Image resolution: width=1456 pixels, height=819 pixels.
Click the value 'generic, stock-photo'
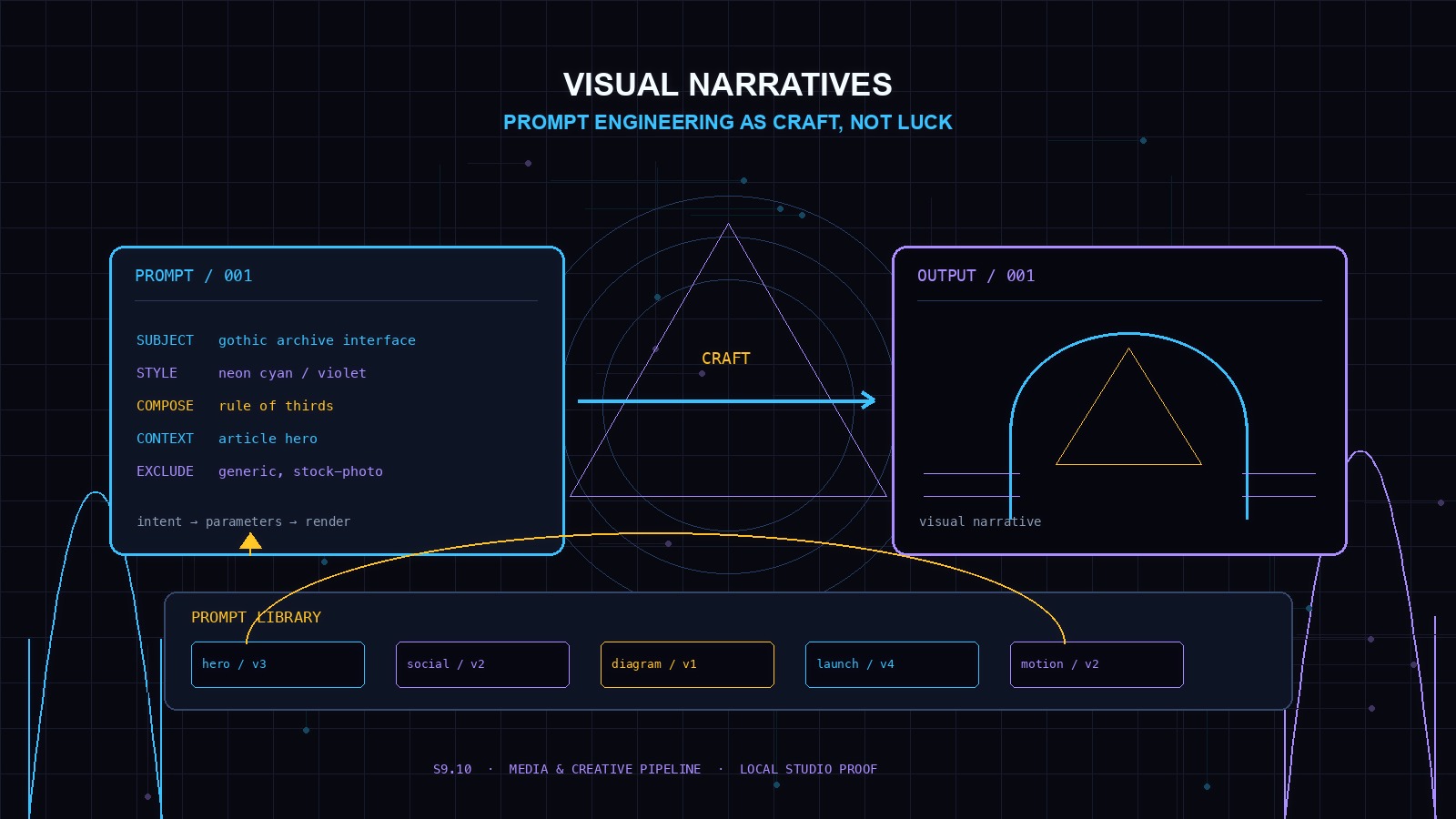300,471
